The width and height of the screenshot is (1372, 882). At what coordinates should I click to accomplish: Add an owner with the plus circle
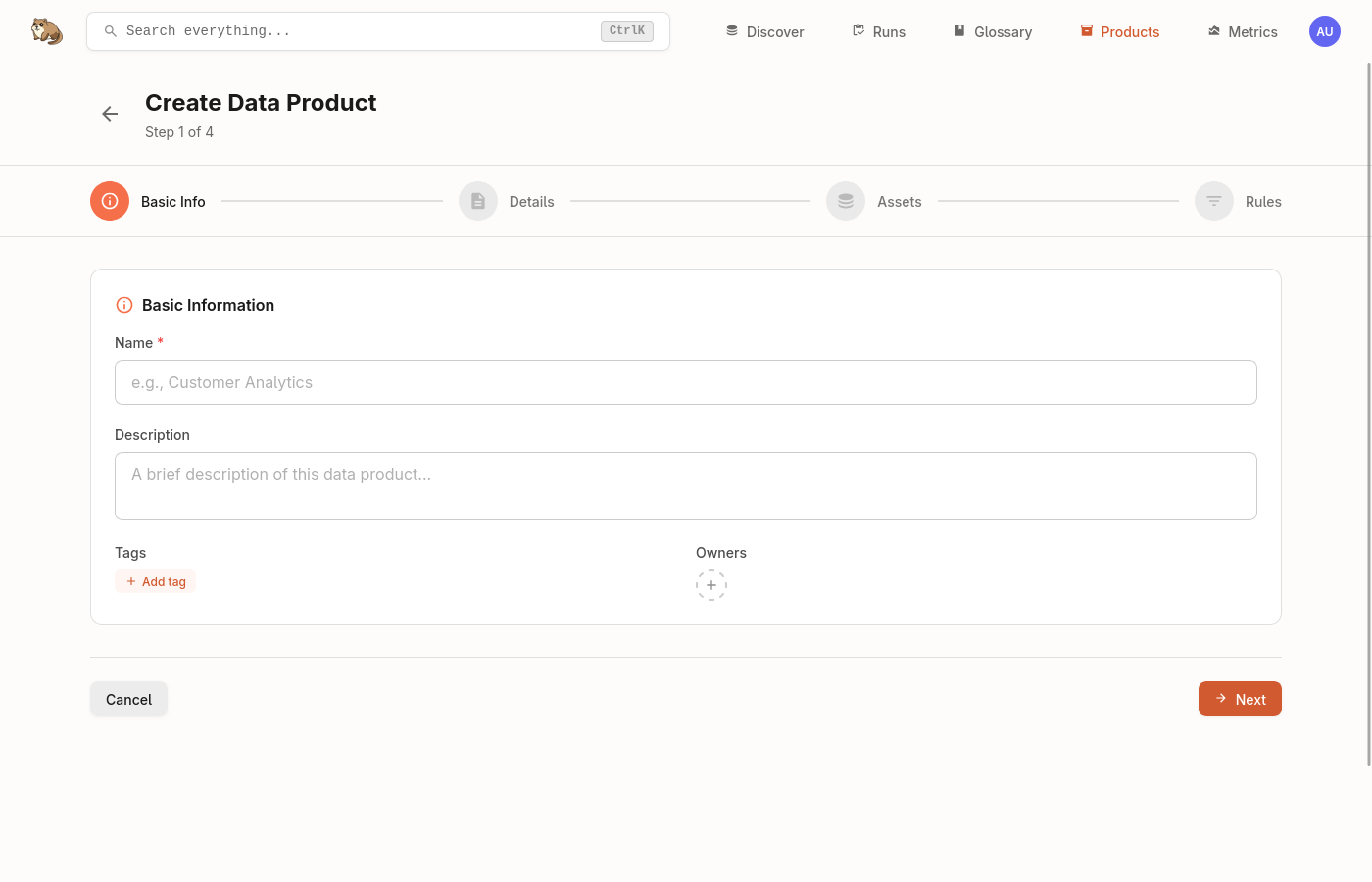coord(711,585)
